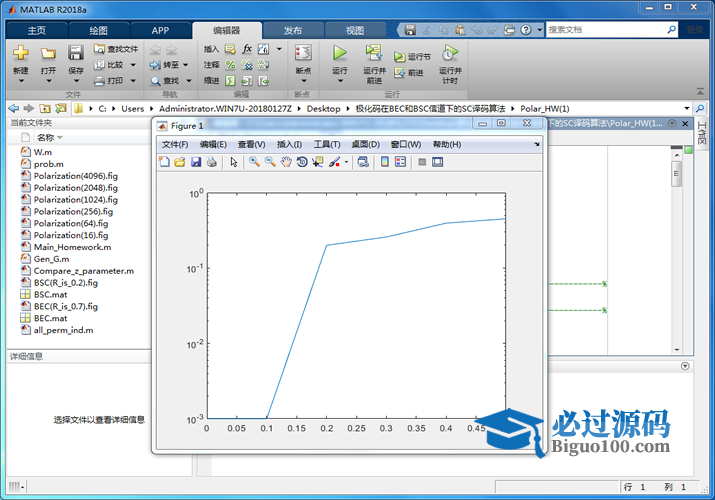Select Polarization(4096).fig file

[x=75, y=176]
